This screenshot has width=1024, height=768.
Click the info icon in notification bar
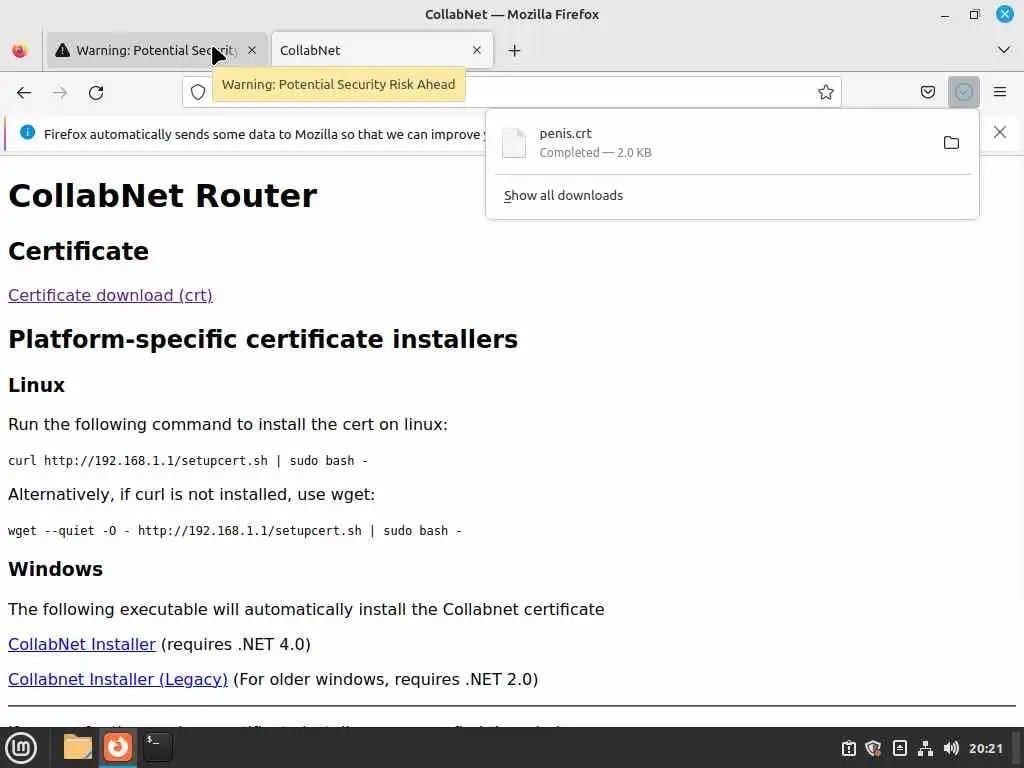(27, 133)
